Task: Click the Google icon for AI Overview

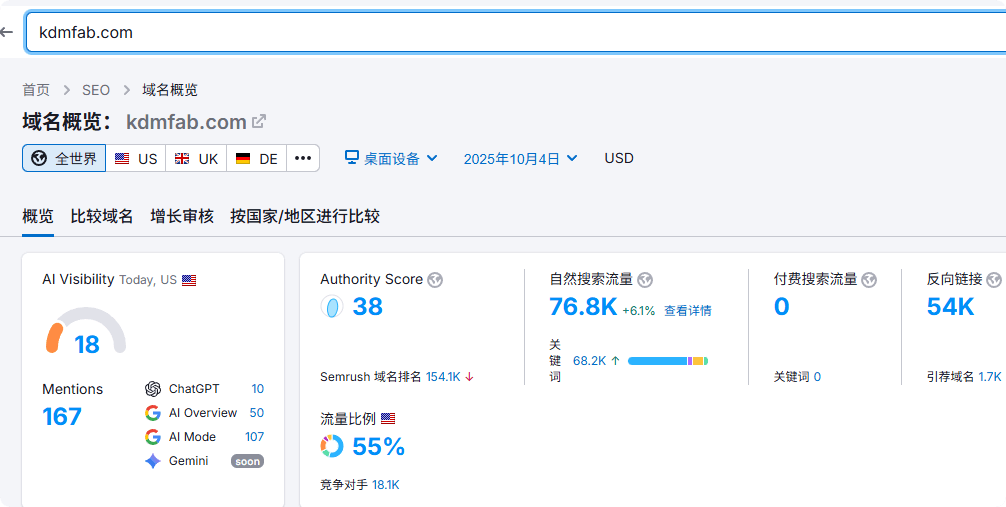Action: [x=153, y=413]
